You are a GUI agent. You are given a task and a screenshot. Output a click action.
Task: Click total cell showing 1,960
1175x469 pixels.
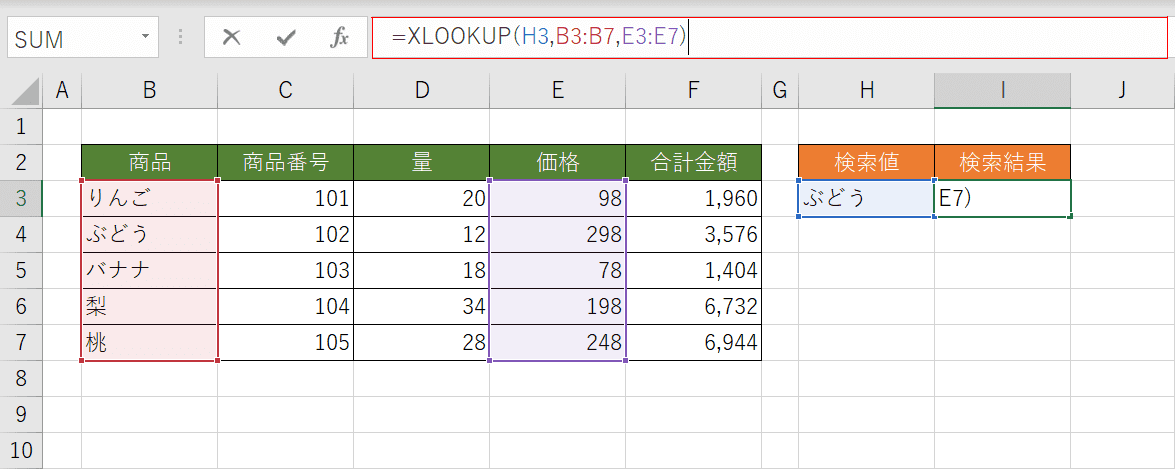693,199
